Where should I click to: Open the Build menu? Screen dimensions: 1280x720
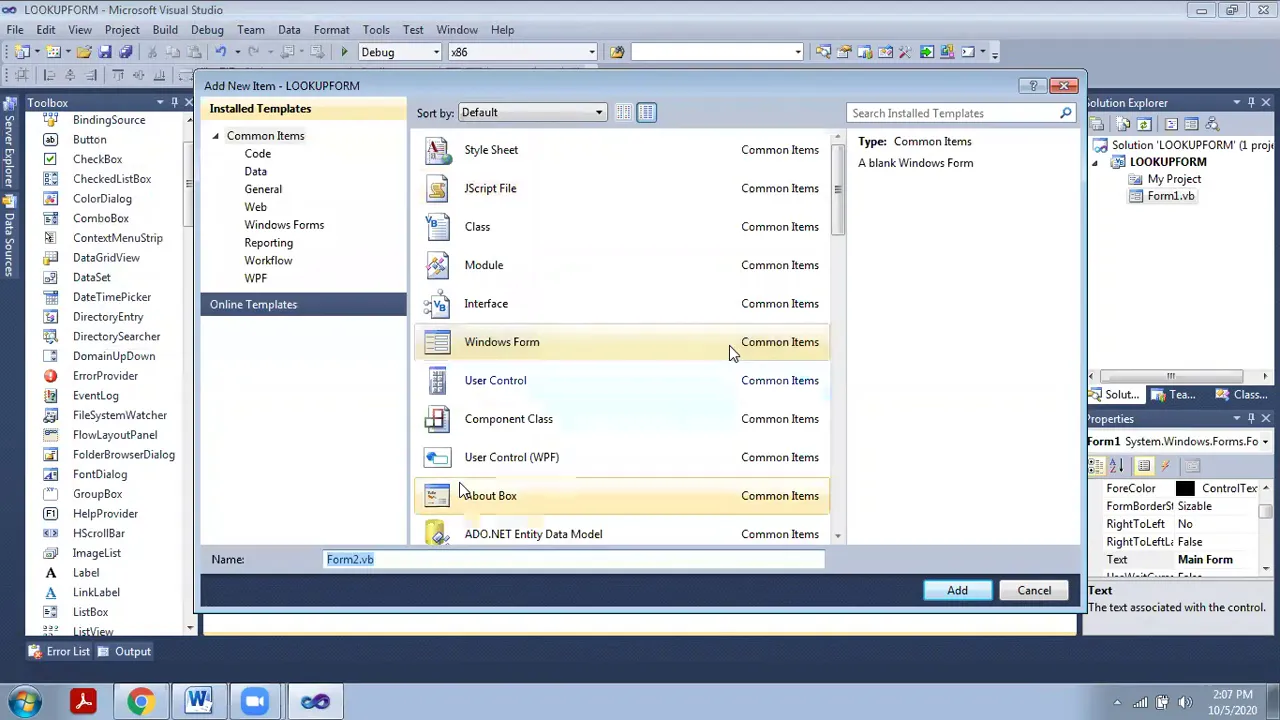165,30
